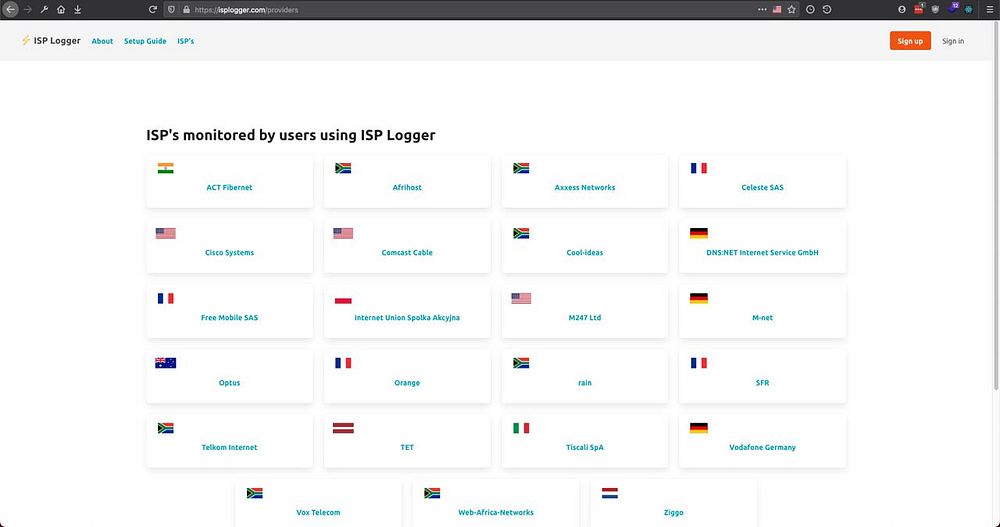The width and height of the screenshot is (1000, 527).
Task: Click the Australia flag on Optus card
Action: tap(166, 363)
